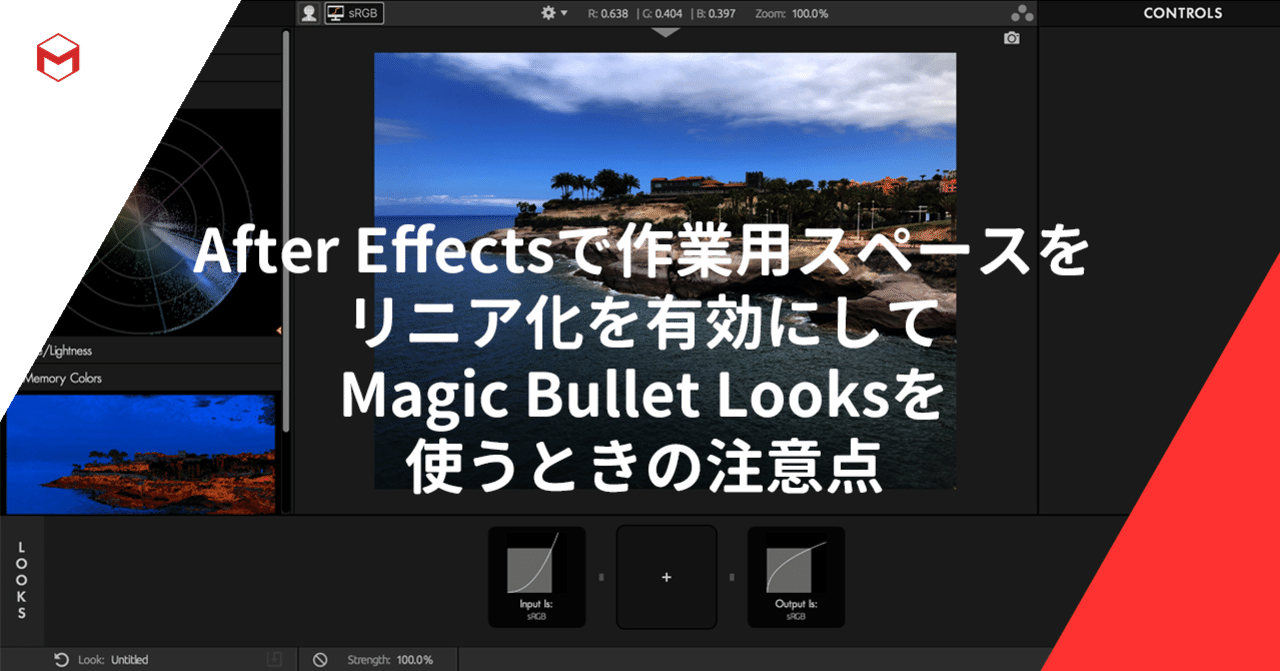Click the plus button to add a tool
Image resolution: width=1280 pixels, height=671 pixels.
pos(666,577)
